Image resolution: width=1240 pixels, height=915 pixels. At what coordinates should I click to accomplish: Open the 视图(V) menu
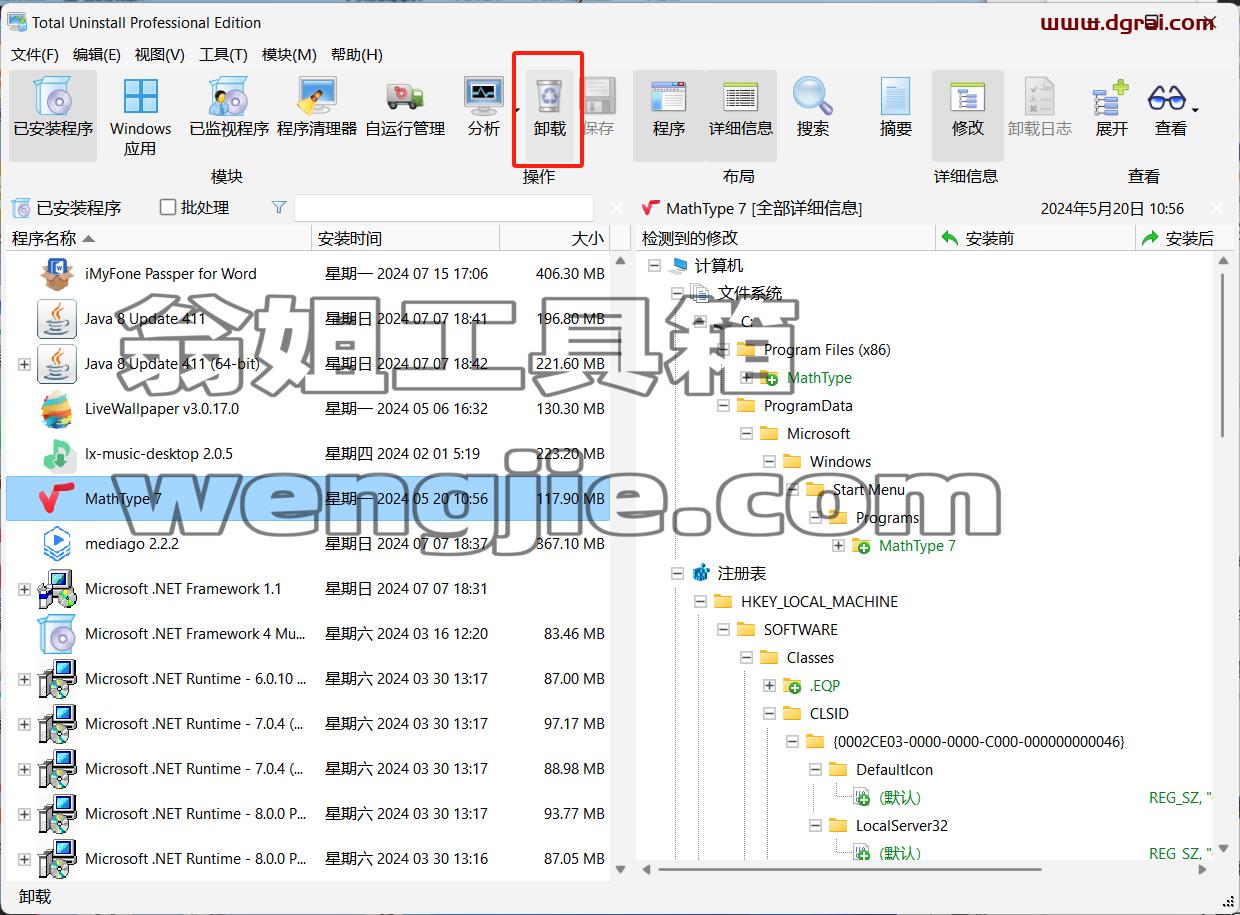pos(160,55)
